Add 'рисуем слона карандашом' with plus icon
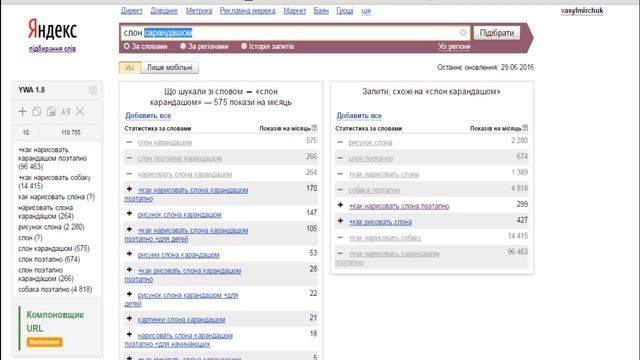Image resolution: width=640 pixels, height=360 pixels. [129, 254]
